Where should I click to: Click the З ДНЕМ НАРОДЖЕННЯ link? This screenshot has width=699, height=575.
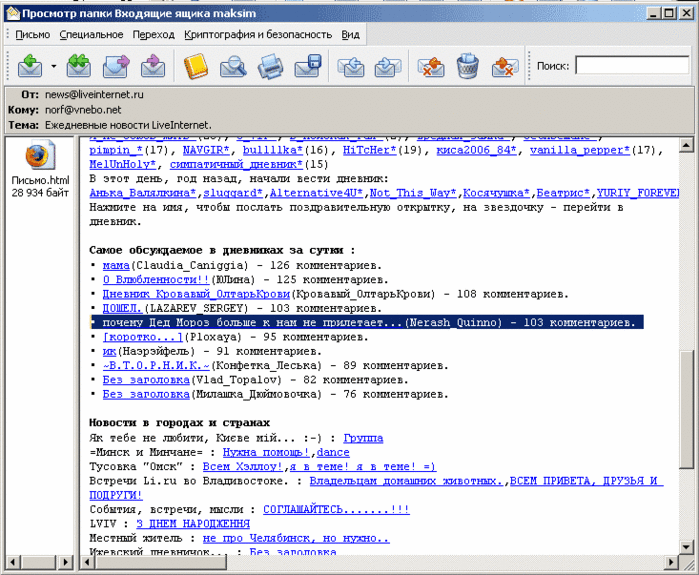tap(193, 523)
